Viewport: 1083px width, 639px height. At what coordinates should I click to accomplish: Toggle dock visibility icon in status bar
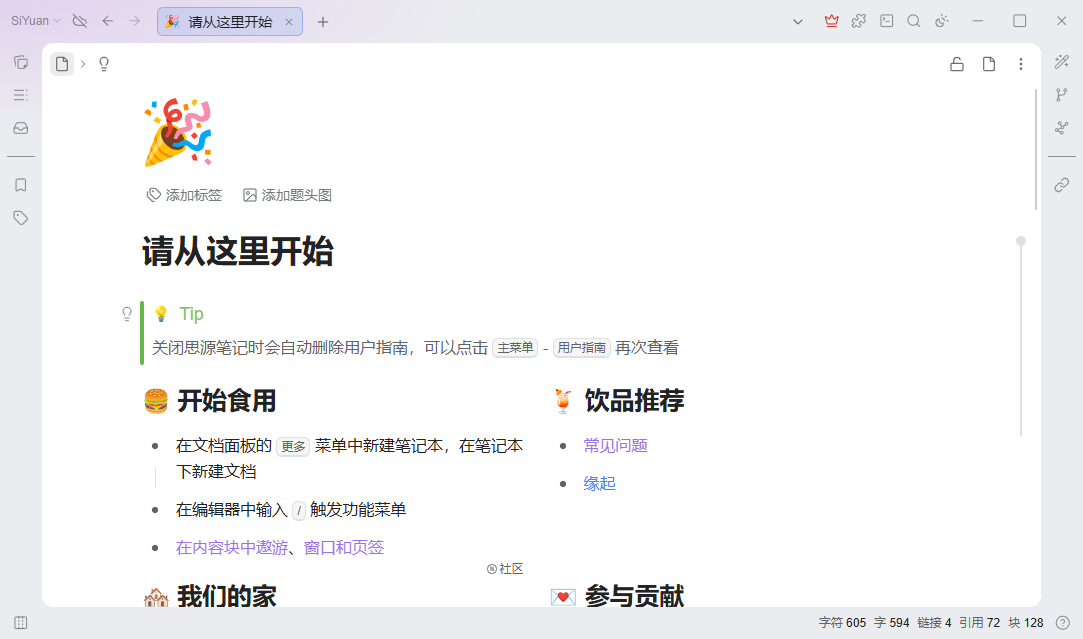pyautogui.click(x=21, y=622)
